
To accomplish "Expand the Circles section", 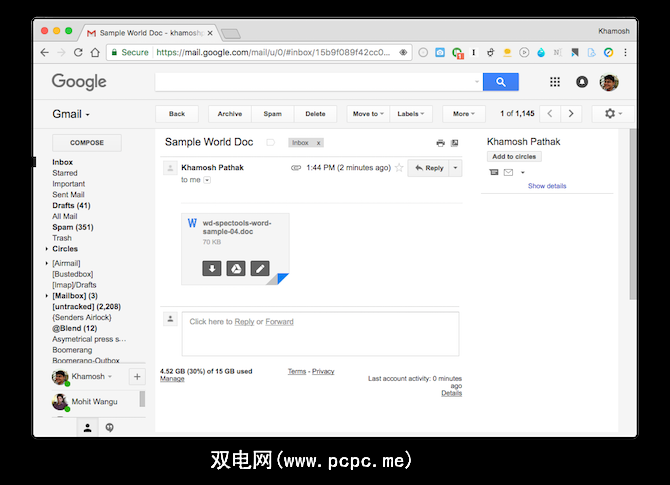I will coord(47,249).
